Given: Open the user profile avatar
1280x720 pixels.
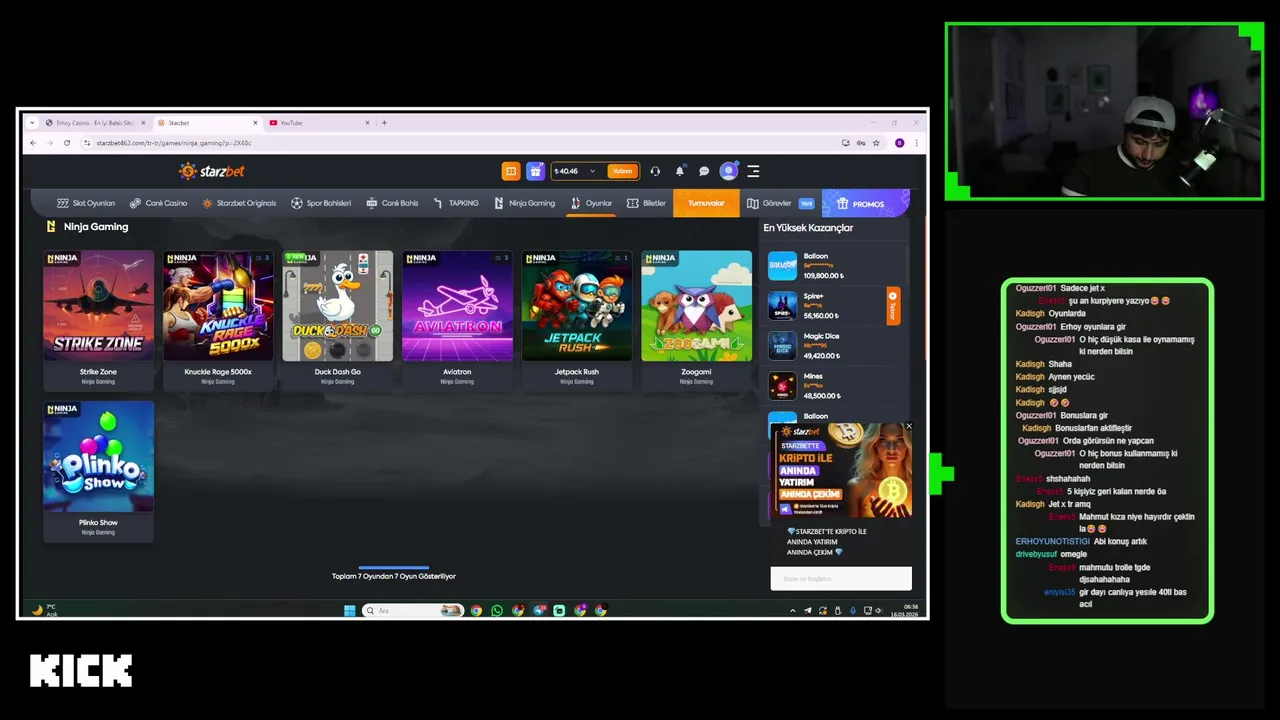Looking at the screenshot, I should click(729, 171).
